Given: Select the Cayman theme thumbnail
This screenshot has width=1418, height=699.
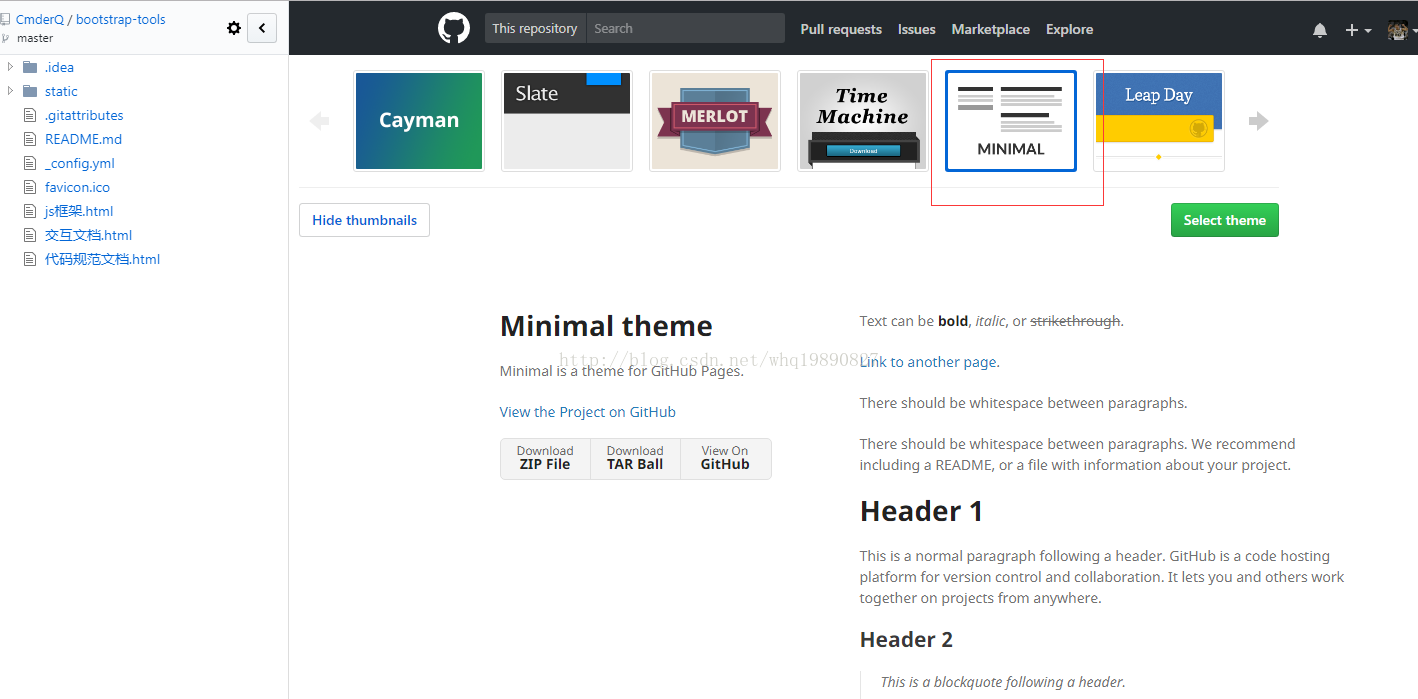Looking at the screenshot, I should tap(419, 121).
